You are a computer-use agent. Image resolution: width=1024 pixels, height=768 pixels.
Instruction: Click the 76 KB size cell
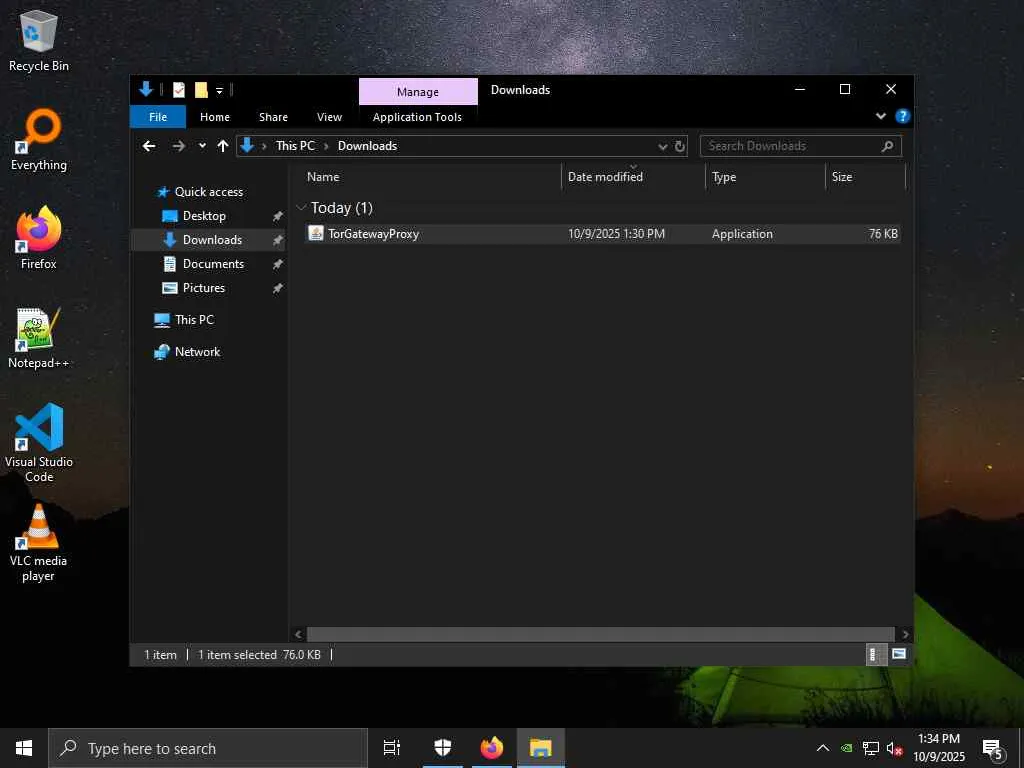tap(883, 234)
